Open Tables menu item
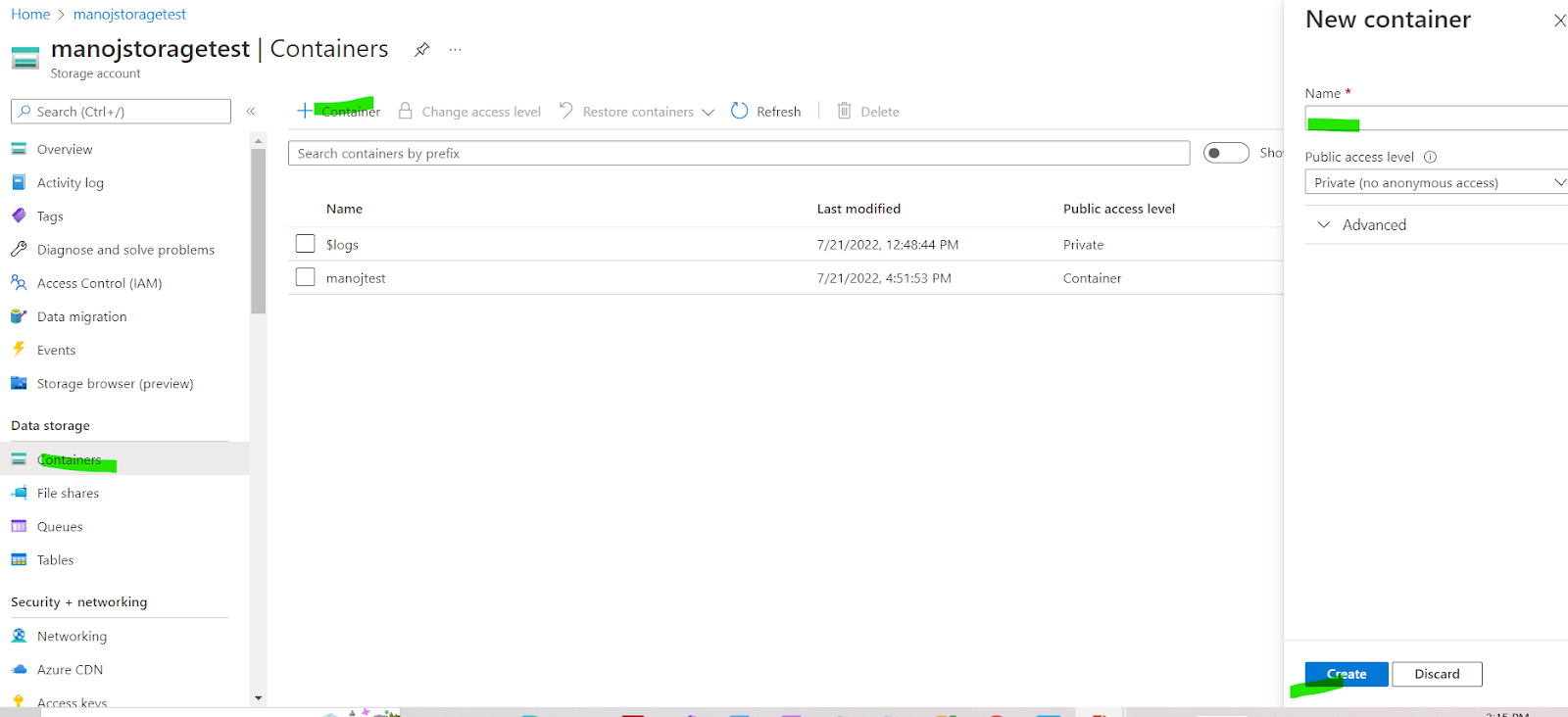Viewport: 1568px width, 717px height. tap(56, 559)
